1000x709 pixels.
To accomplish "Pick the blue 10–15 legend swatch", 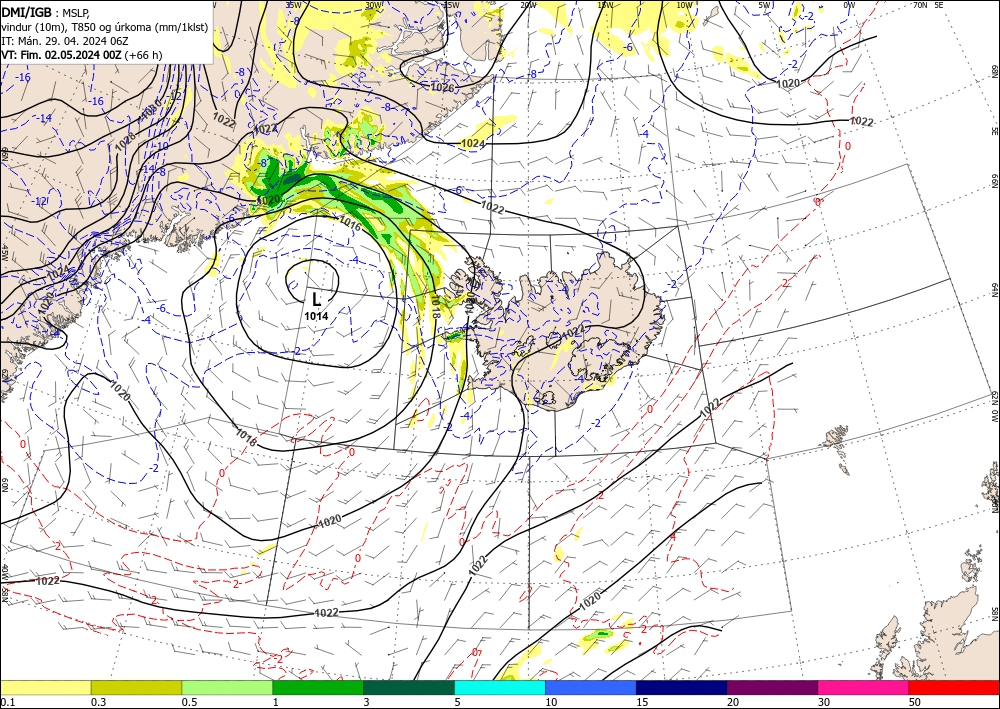I will (591, 687).
